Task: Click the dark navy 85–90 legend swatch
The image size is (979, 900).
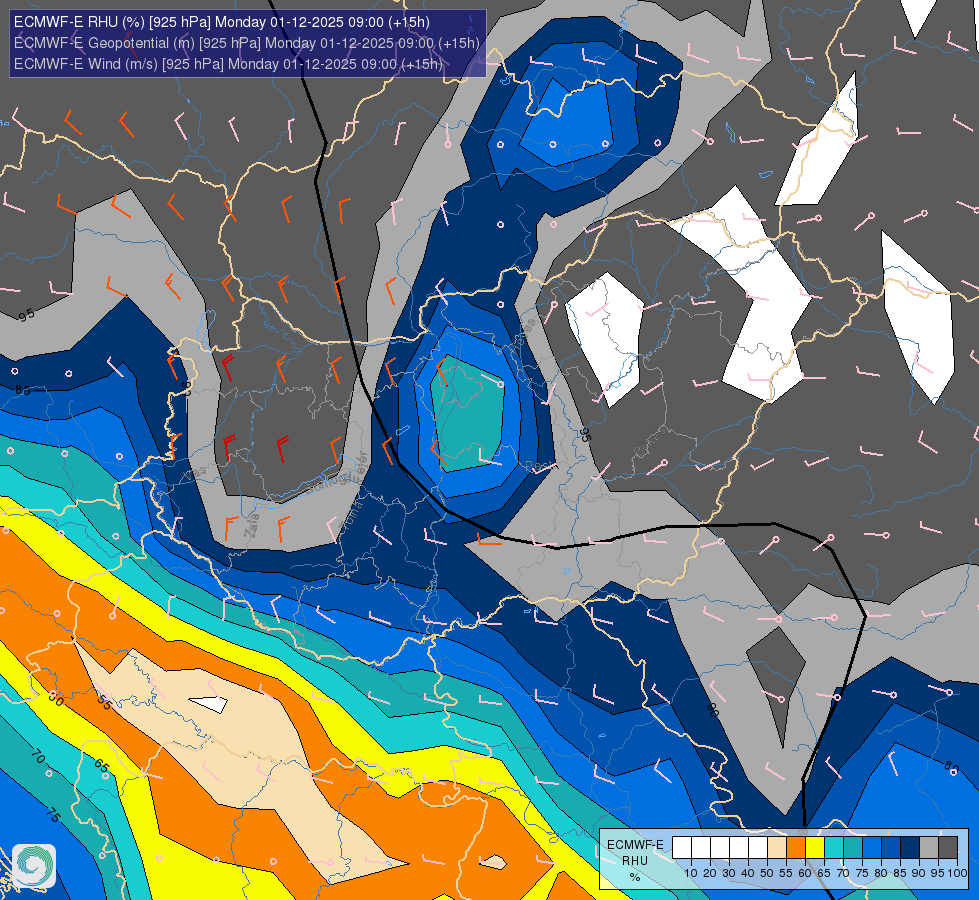Action: [x=910, y=848]
